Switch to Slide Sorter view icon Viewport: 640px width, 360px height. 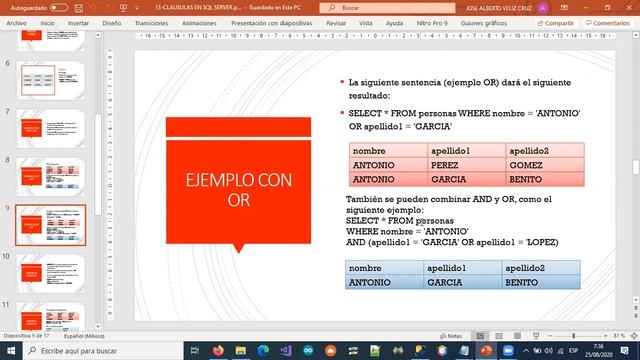pyautogui.click(x=499, y=336)
